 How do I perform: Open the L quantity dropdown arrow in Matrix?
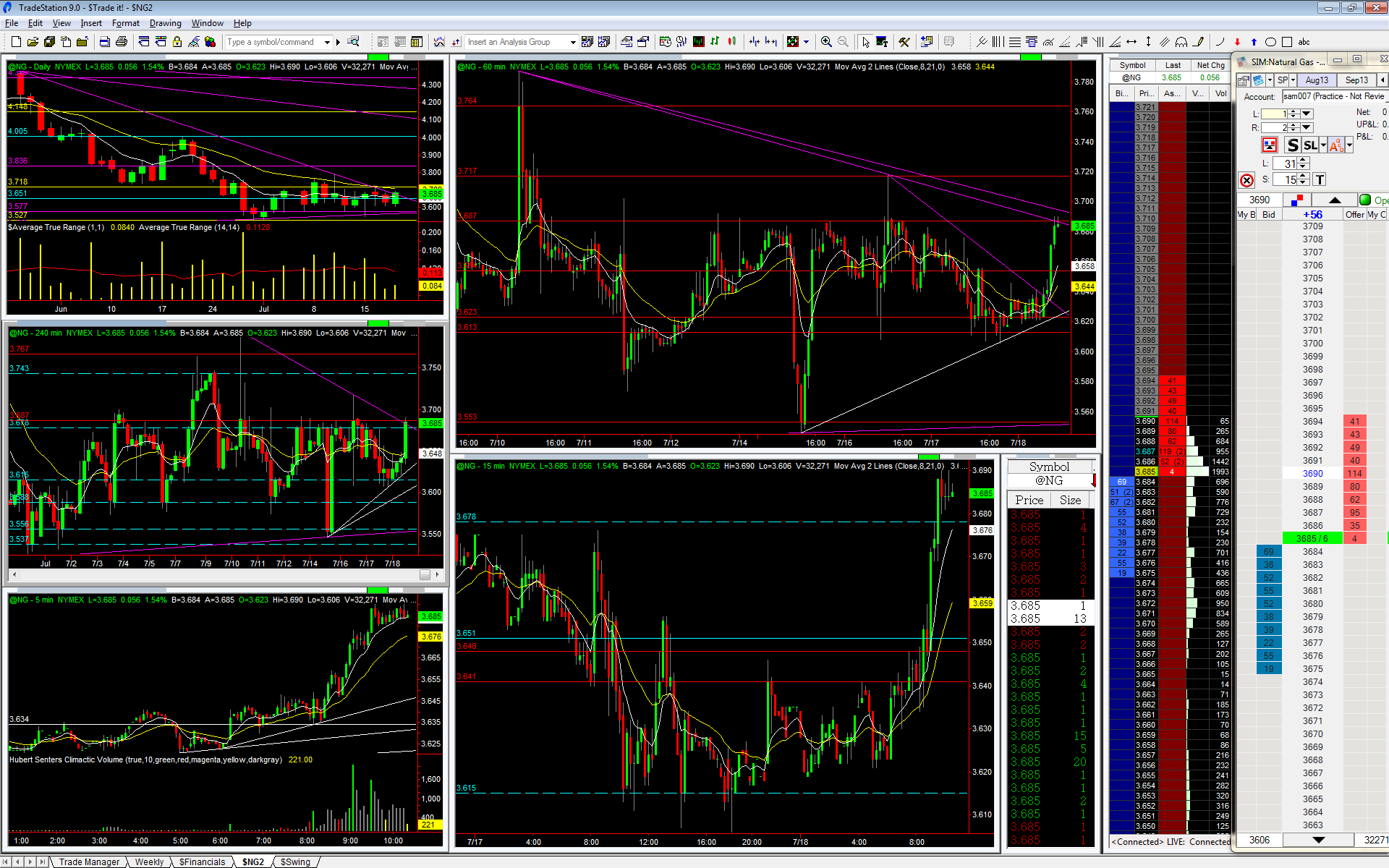tap(1307, 114)
